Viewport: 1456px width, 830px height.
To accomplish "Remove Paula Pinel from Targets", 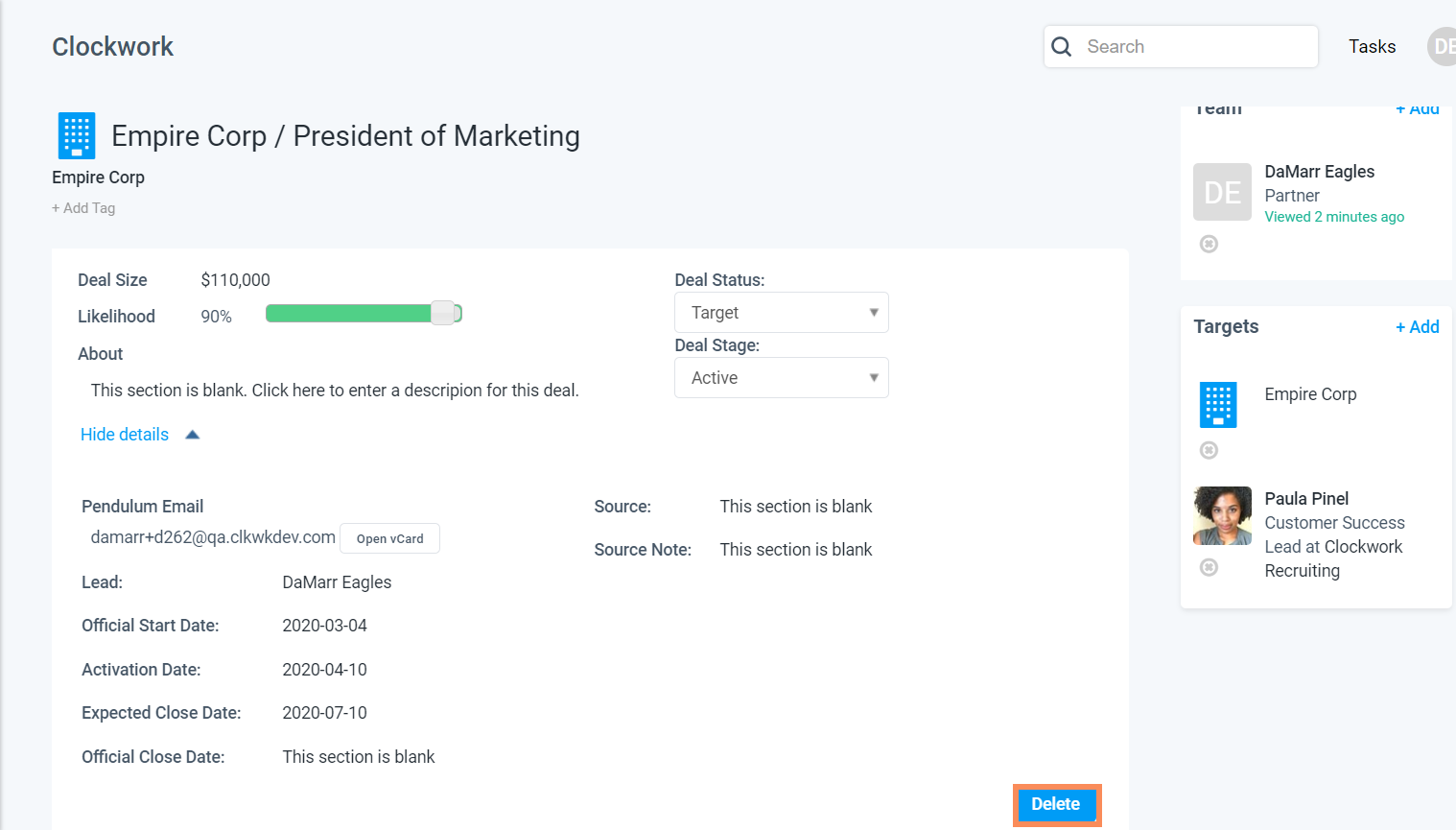I will (x=1209, y=567).
